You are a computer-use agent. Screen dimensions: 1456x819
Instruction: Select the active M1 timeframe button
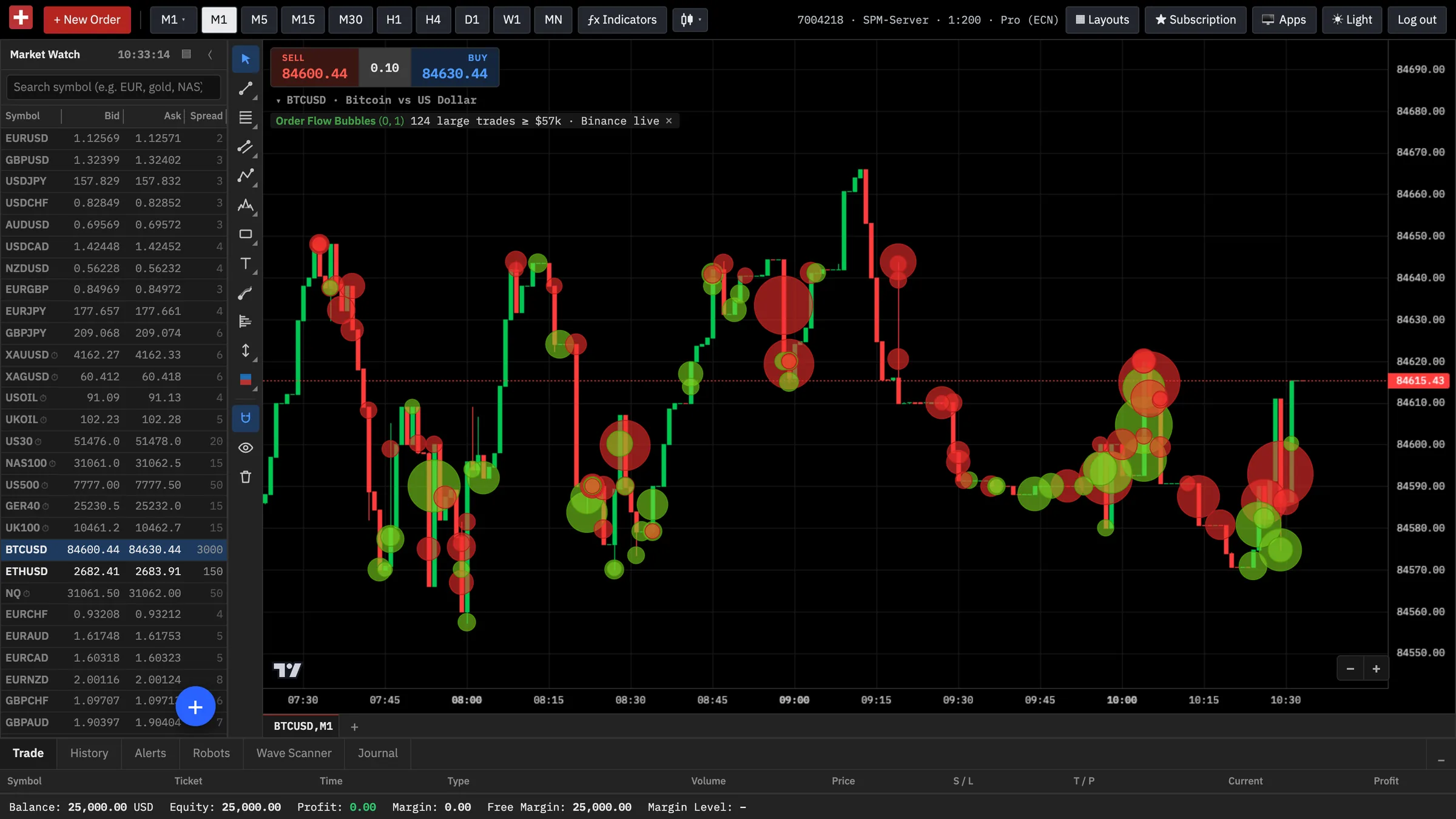[x=218, y=19]
